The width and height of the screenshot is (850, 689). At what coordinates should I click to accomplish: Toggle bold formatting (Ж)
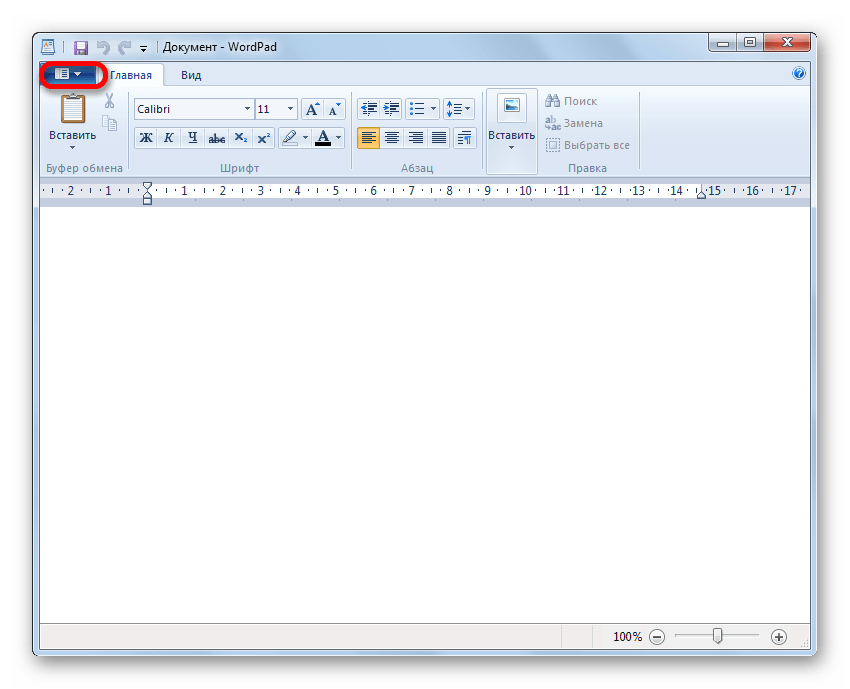146,138
